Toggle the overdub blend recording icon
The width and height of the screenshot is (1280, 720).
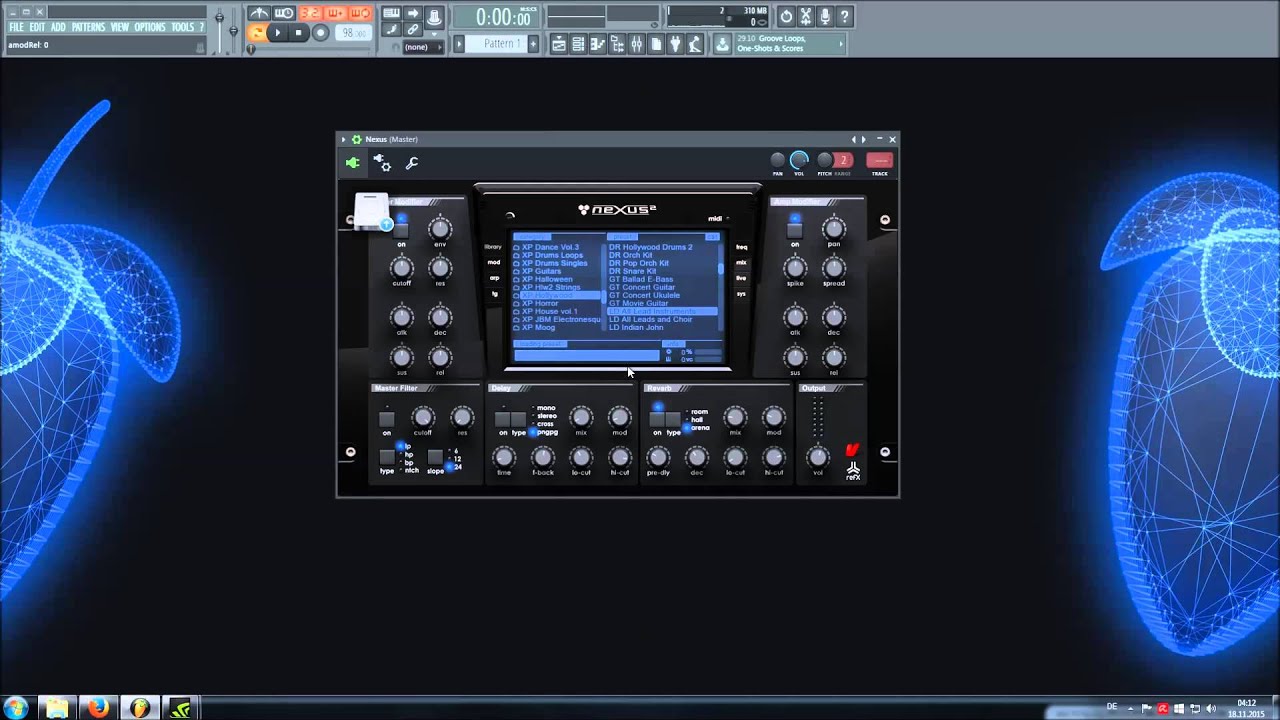(x=335, y=13)
